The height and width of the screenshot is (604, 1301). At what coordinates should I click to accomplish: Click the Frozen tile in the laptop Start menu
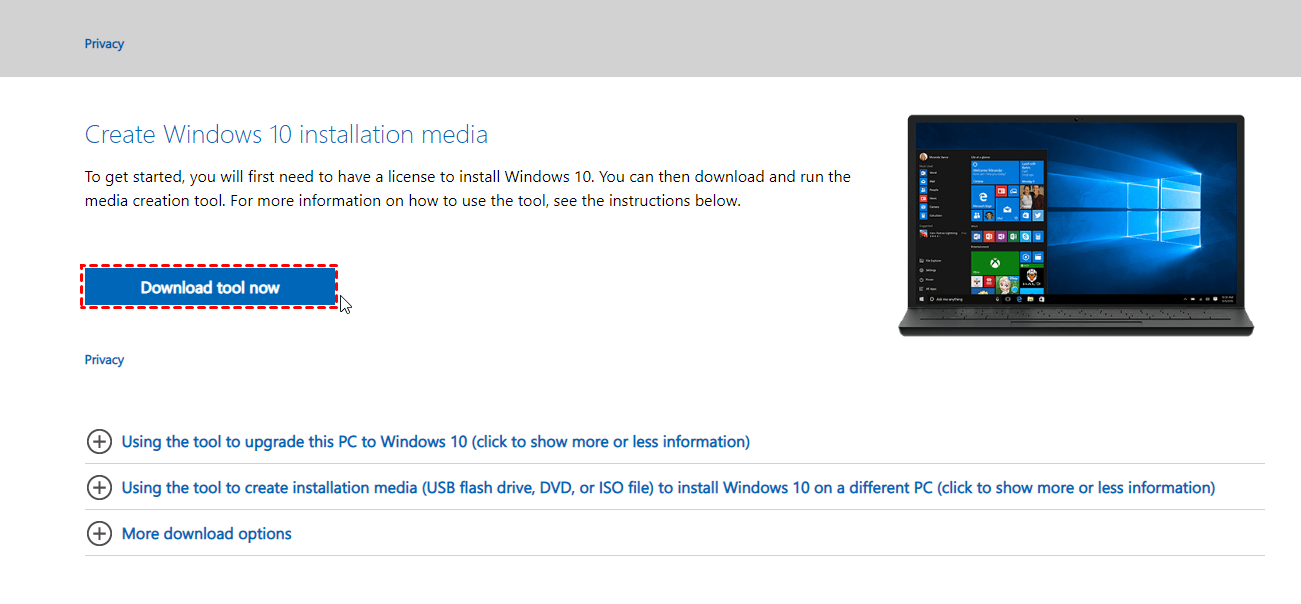[1006, 285]
